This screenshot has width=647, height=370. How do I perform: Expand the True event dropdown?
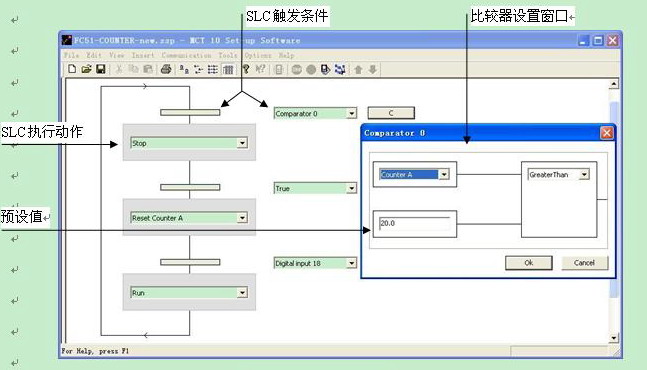coord(352,188)
